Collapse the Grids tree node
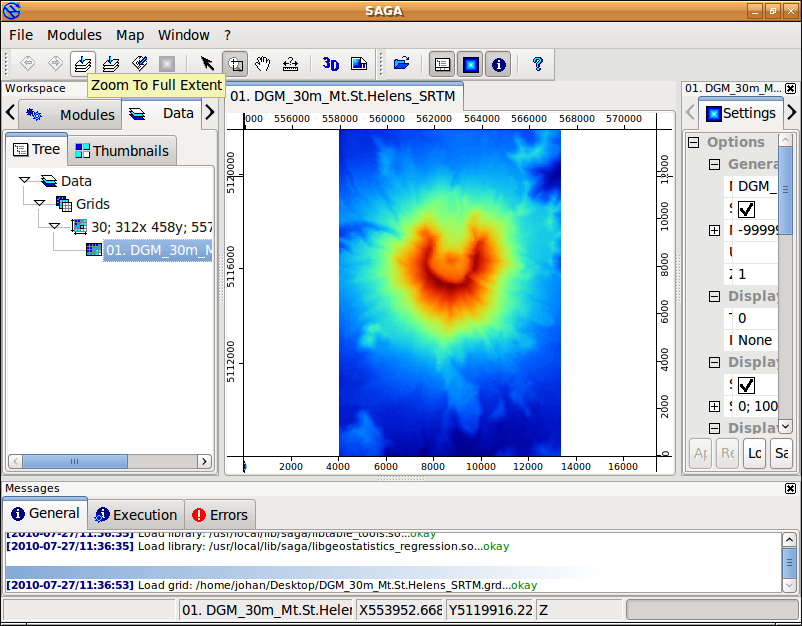Screen dimensions: 802x626 click(40, 203)
